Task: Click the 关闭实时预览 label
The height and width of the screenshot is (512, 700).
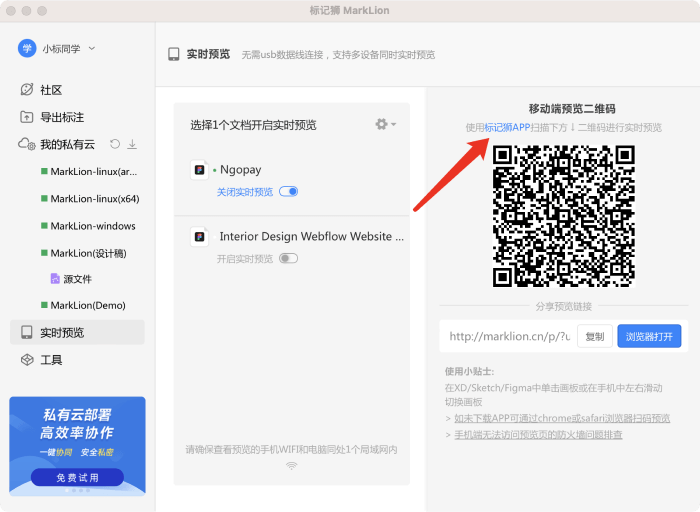Action: pos(245,192)
